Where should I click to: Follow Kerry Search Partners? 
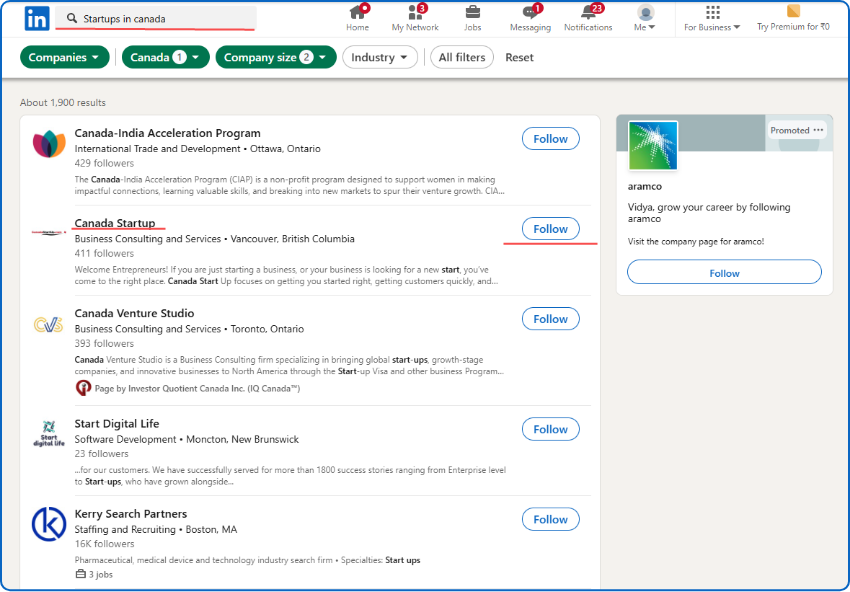click(x=550, y=519)
